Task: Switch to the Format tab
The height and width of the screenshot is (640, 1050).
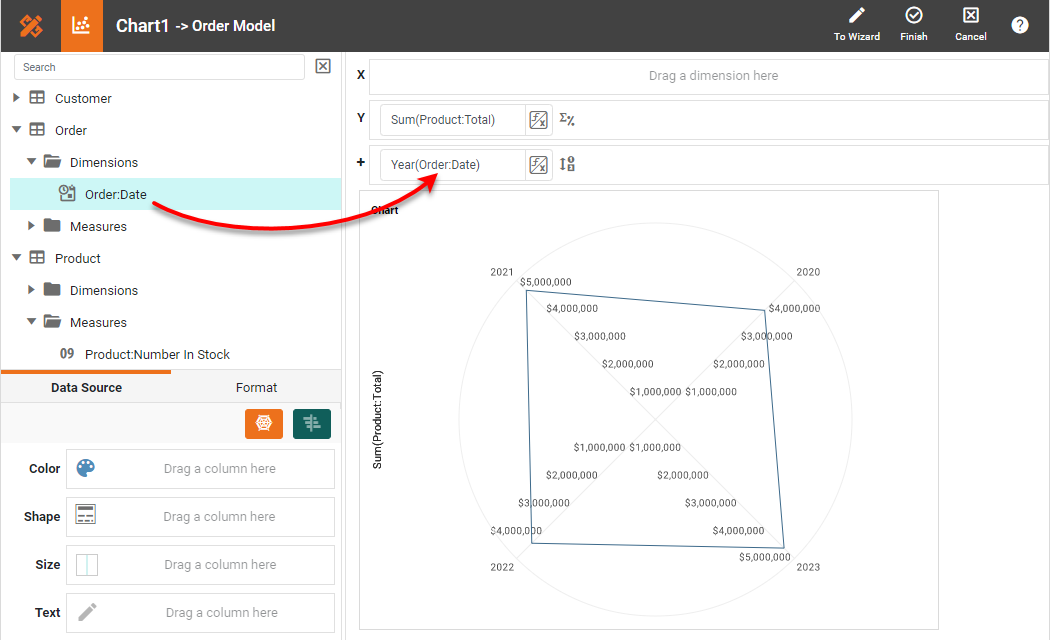Action: [256, 388]
